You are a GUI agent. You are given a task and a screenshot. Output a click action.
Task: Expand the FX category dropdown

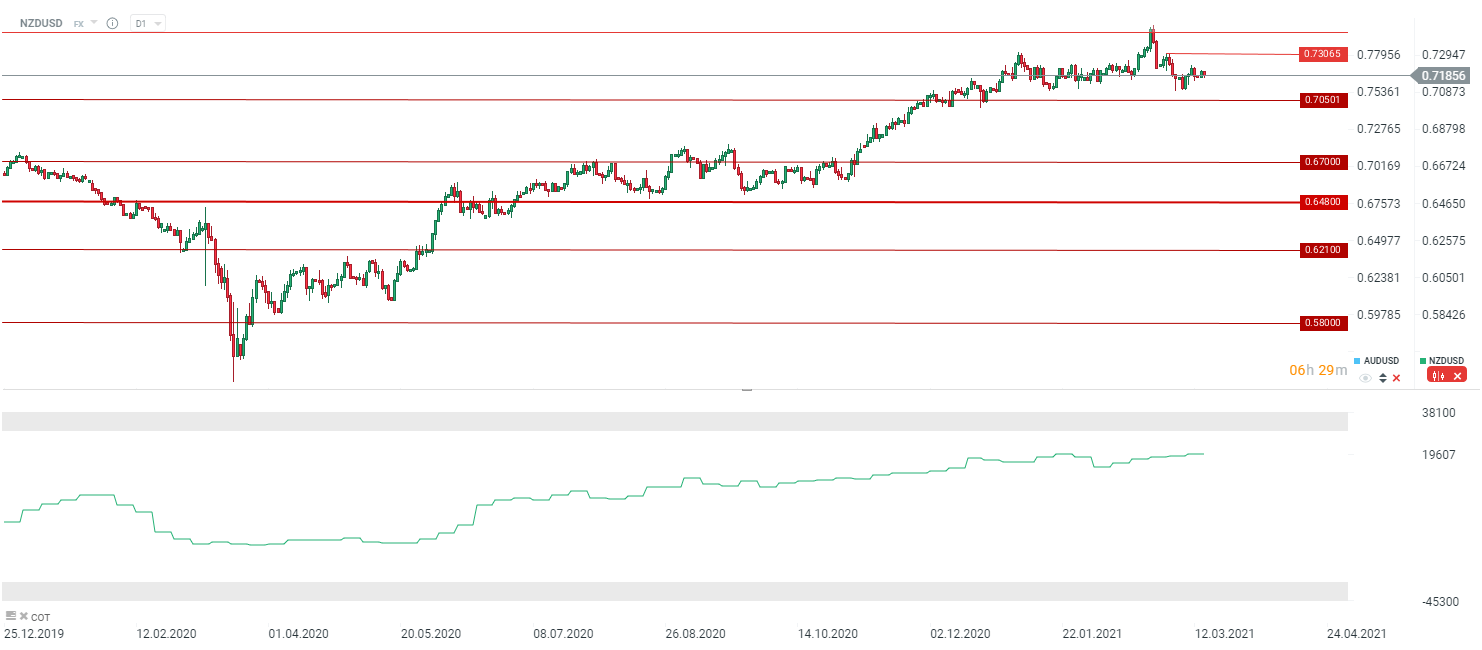click(93, 22)
